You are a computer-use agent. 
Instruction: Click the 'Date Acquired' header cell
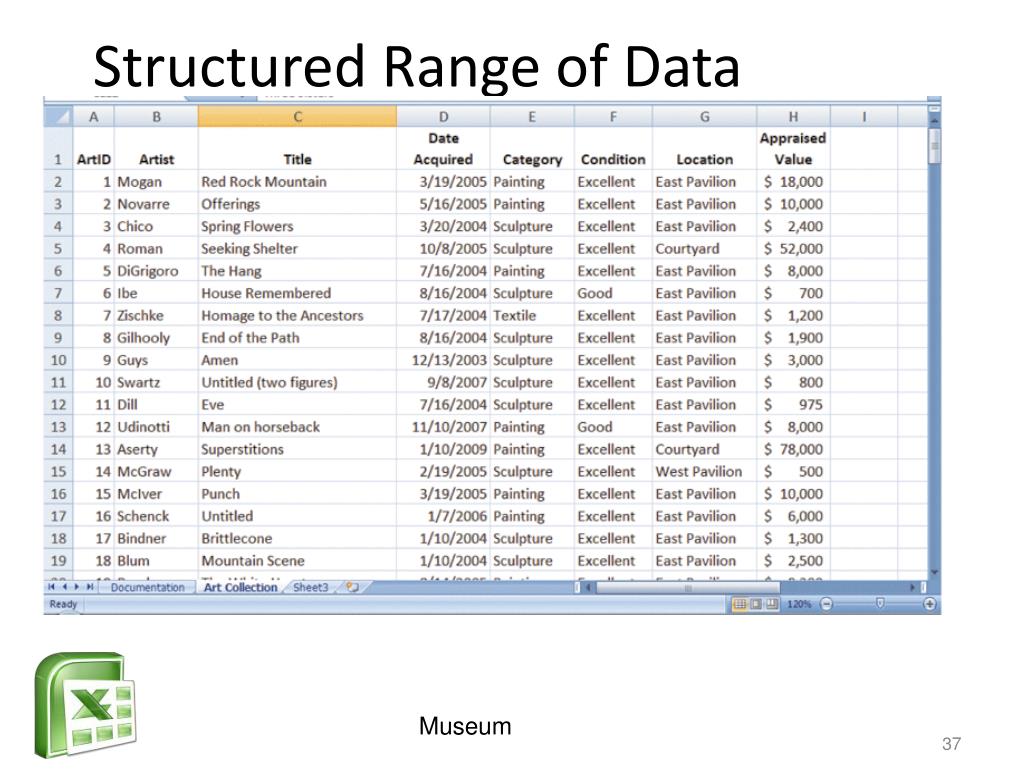[x=443, y=149]
